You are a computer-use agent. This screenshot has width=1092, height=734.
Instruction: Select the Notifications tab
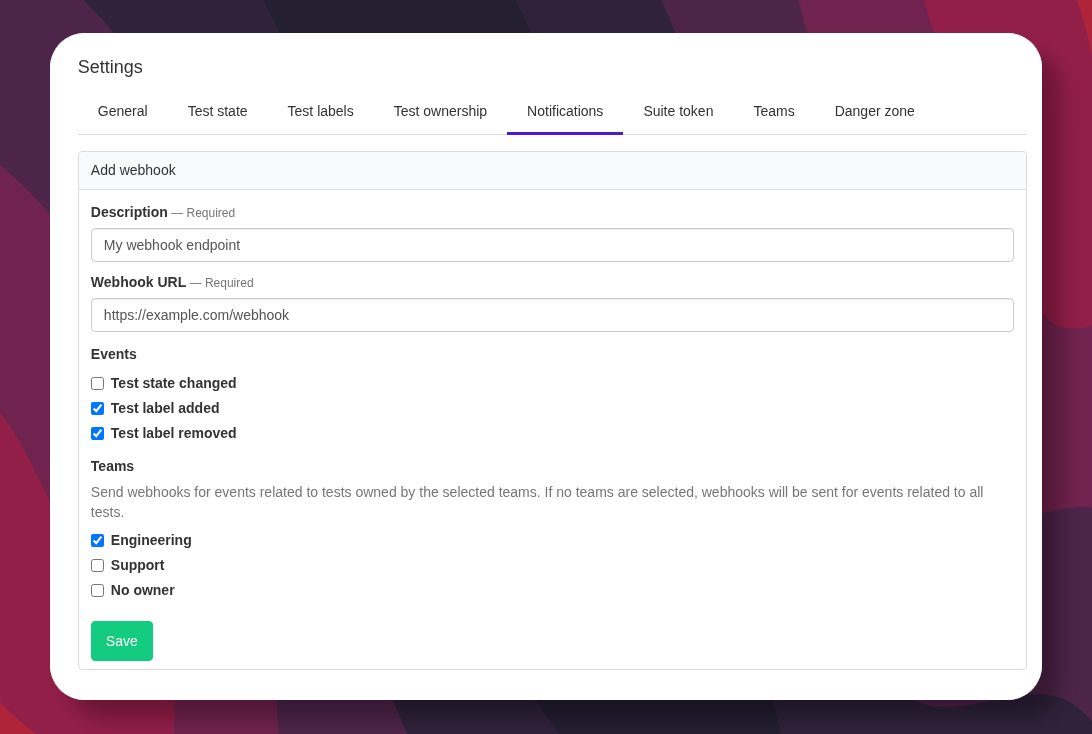point(564,111)
